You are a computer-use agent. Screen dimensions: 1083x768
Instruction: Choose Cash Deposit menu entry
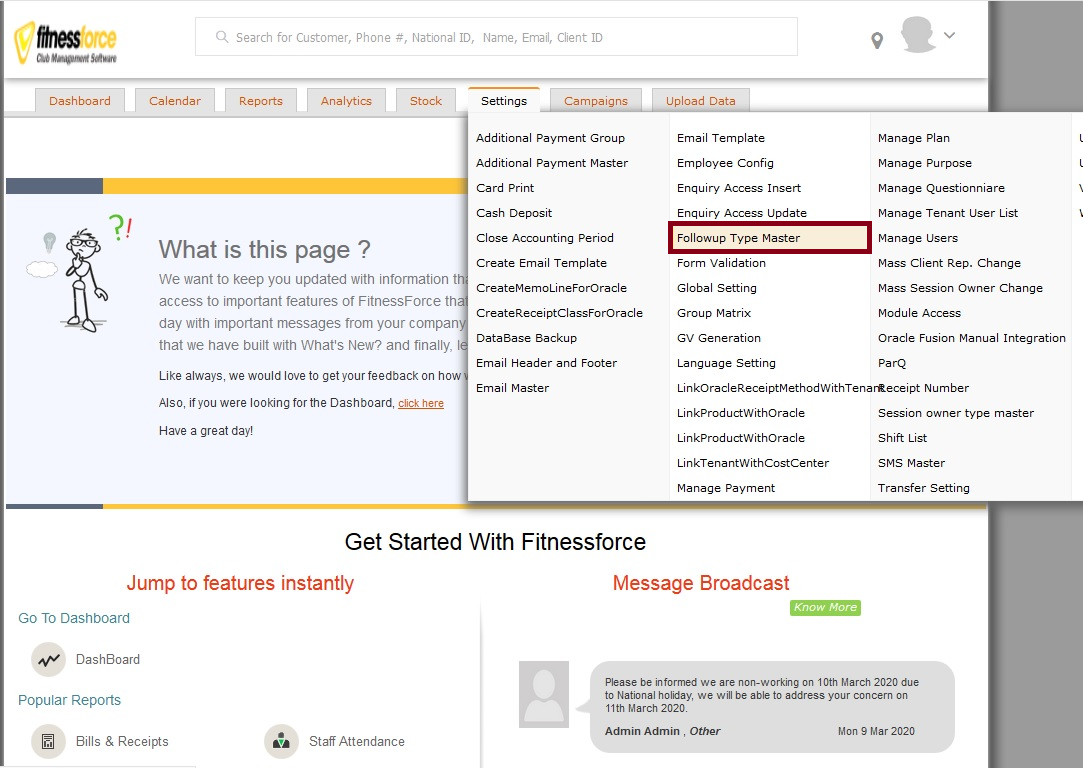pos(514,213)
